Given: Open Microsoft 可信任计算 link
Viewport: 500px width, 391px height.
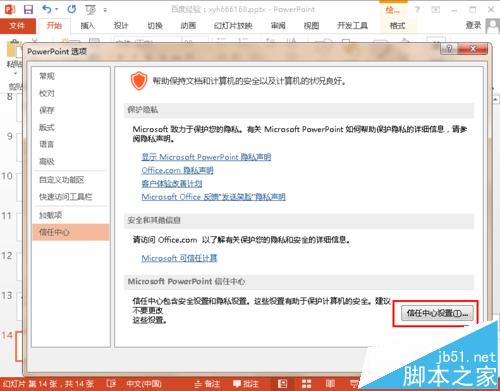Looking at the screenshot, I should (179, 258).
